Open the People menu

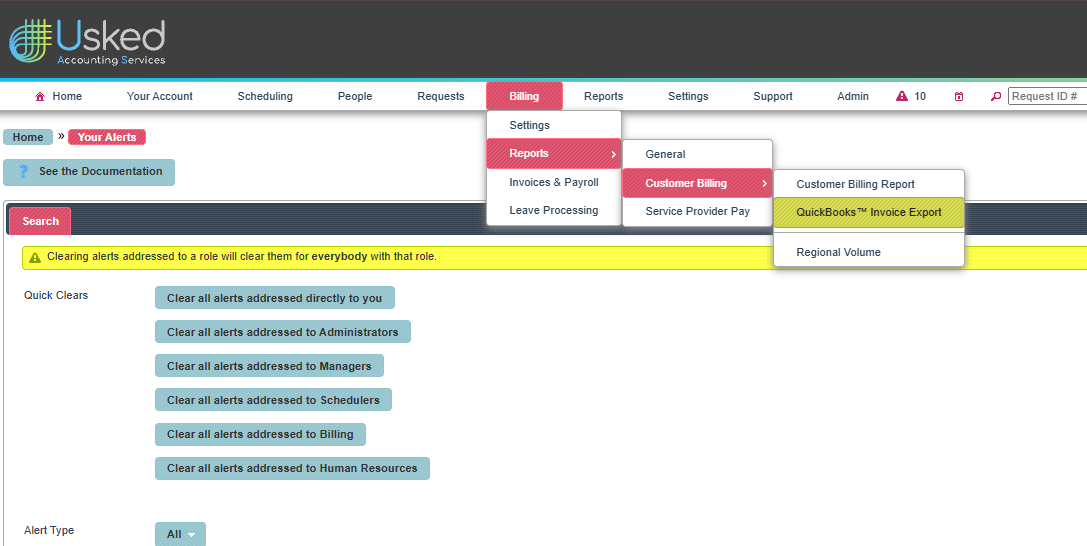[x=355, y=96]
